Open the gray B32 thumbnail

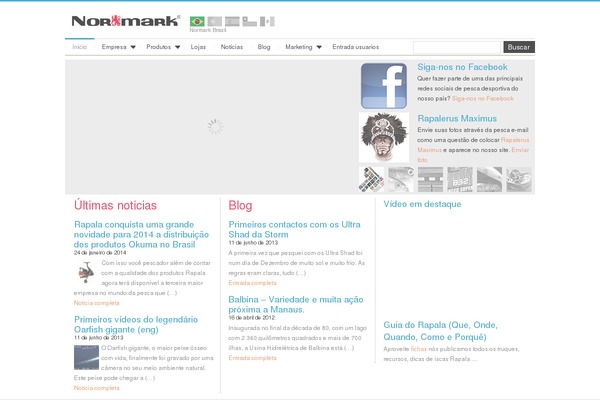point(460,179)
